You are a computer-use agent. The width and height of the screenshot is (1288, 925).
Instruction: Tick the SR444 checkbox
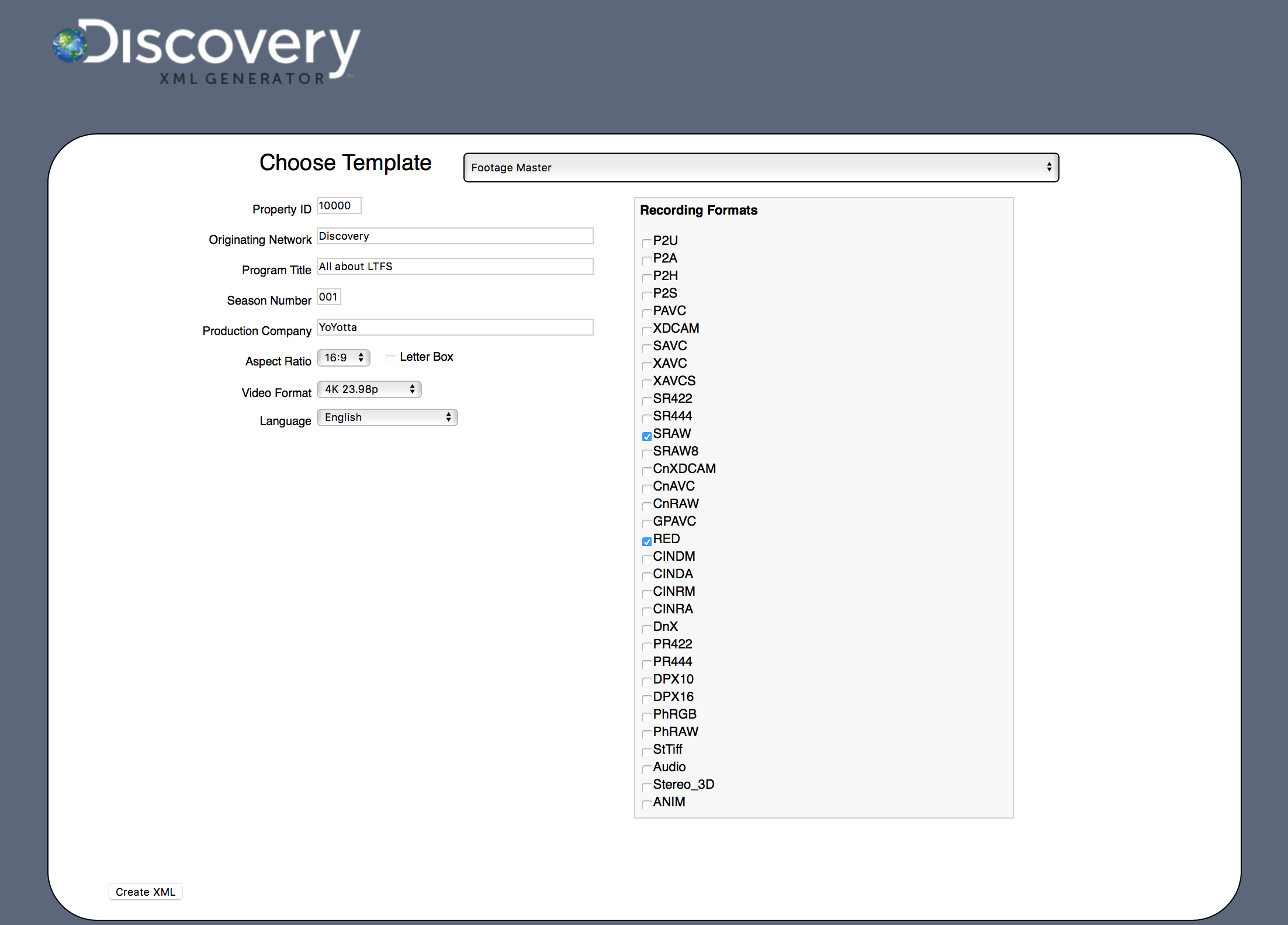tap(647, 418)
